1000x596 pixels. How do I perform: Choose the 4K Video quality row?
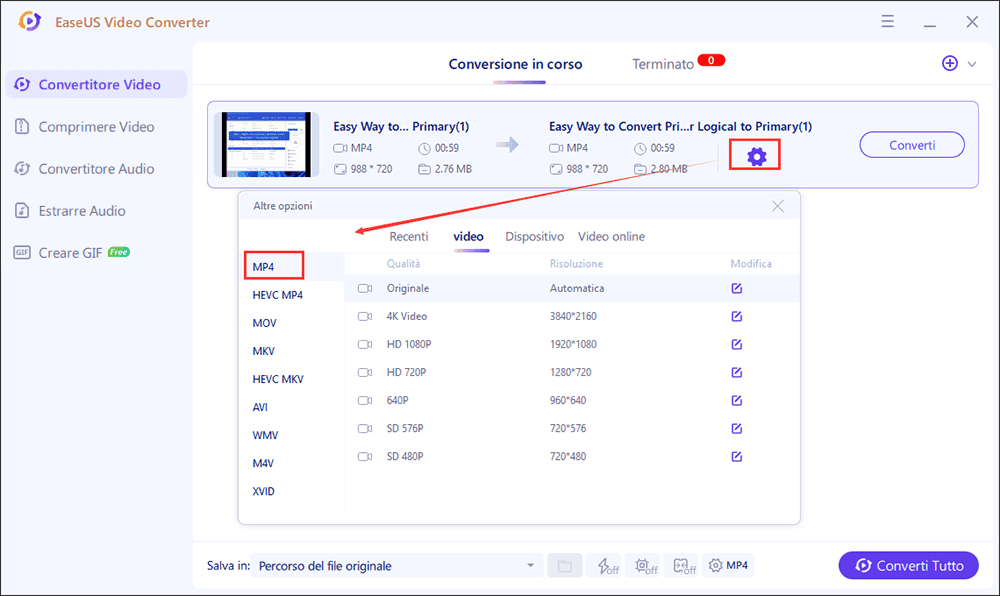571,316
